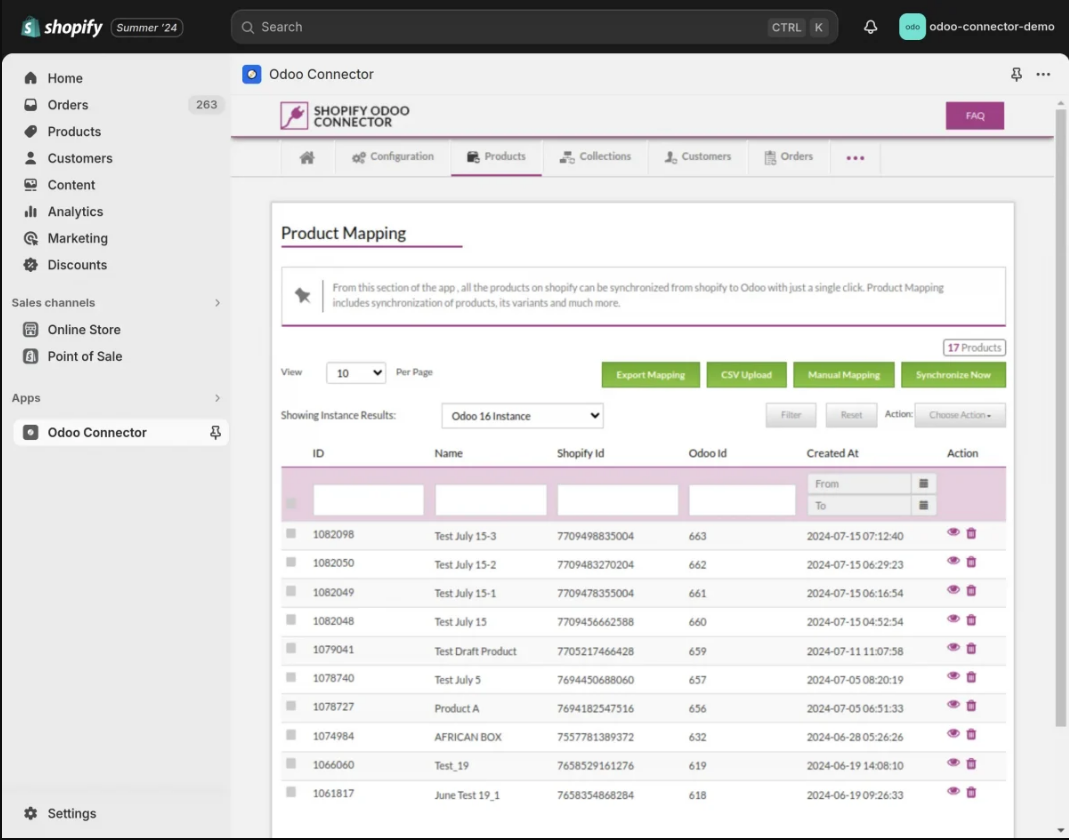Open the per-page view count dropdown
1069x840 pixels.
pyautogui.click(x=356, y=373)
